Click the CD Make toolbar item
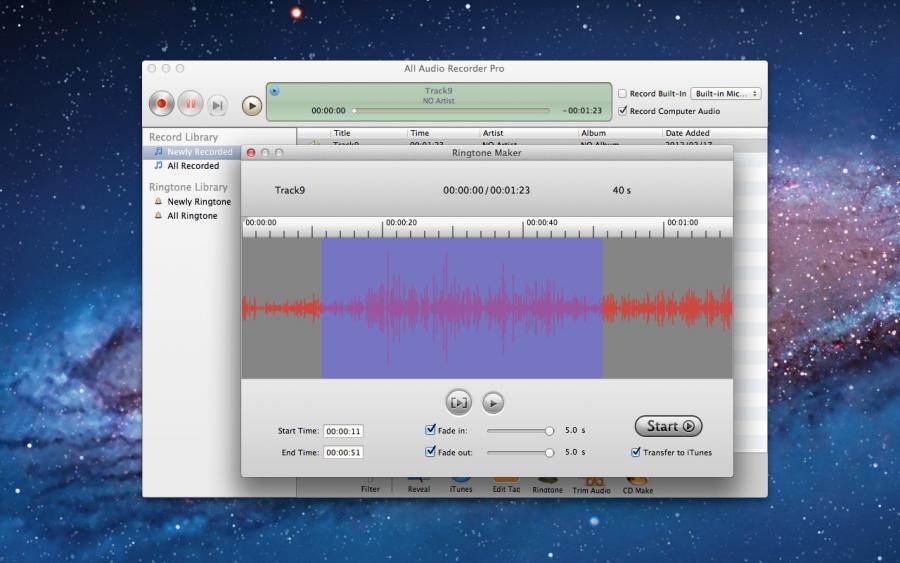 (x=638, y=486)
